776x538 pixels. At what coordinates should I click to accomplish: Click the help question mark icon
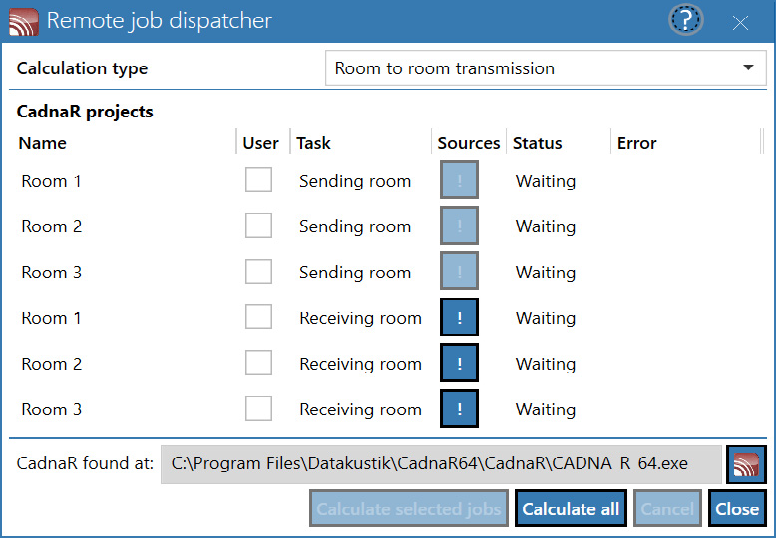pos(685,20)
